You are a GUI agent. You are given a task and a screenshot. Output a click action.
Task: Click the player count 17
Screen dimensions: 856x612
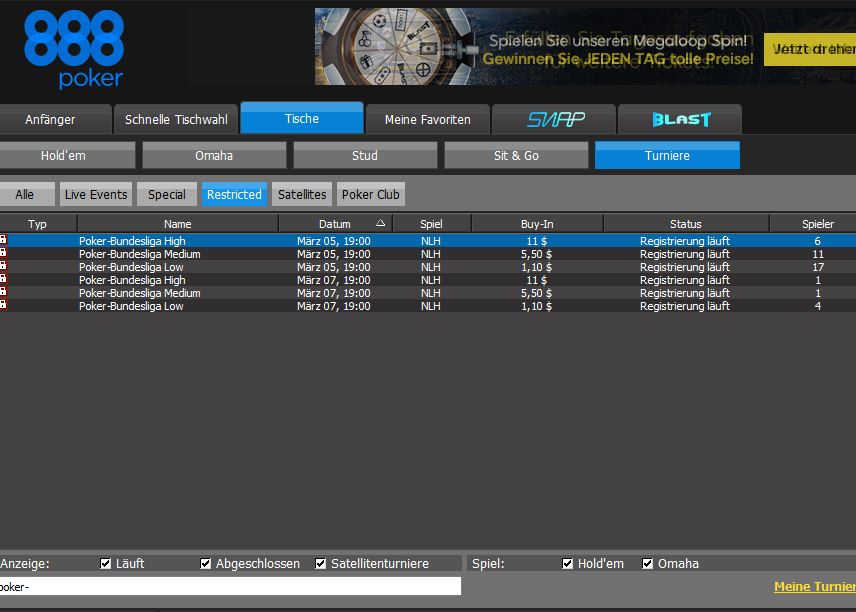click(x=818, y=267)
